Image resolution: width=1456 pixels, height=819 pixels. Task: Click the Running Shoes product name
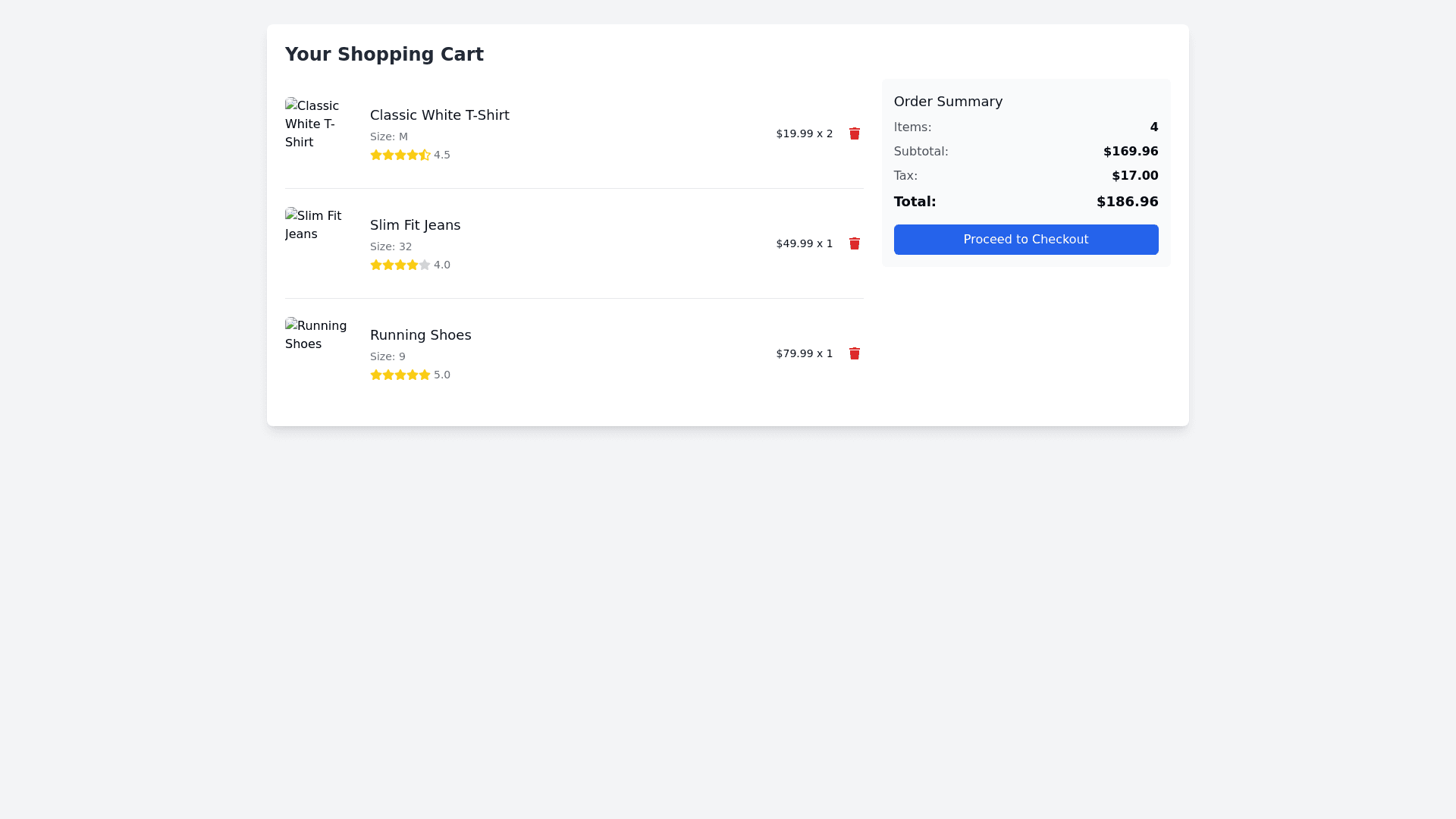pos(420,335)
